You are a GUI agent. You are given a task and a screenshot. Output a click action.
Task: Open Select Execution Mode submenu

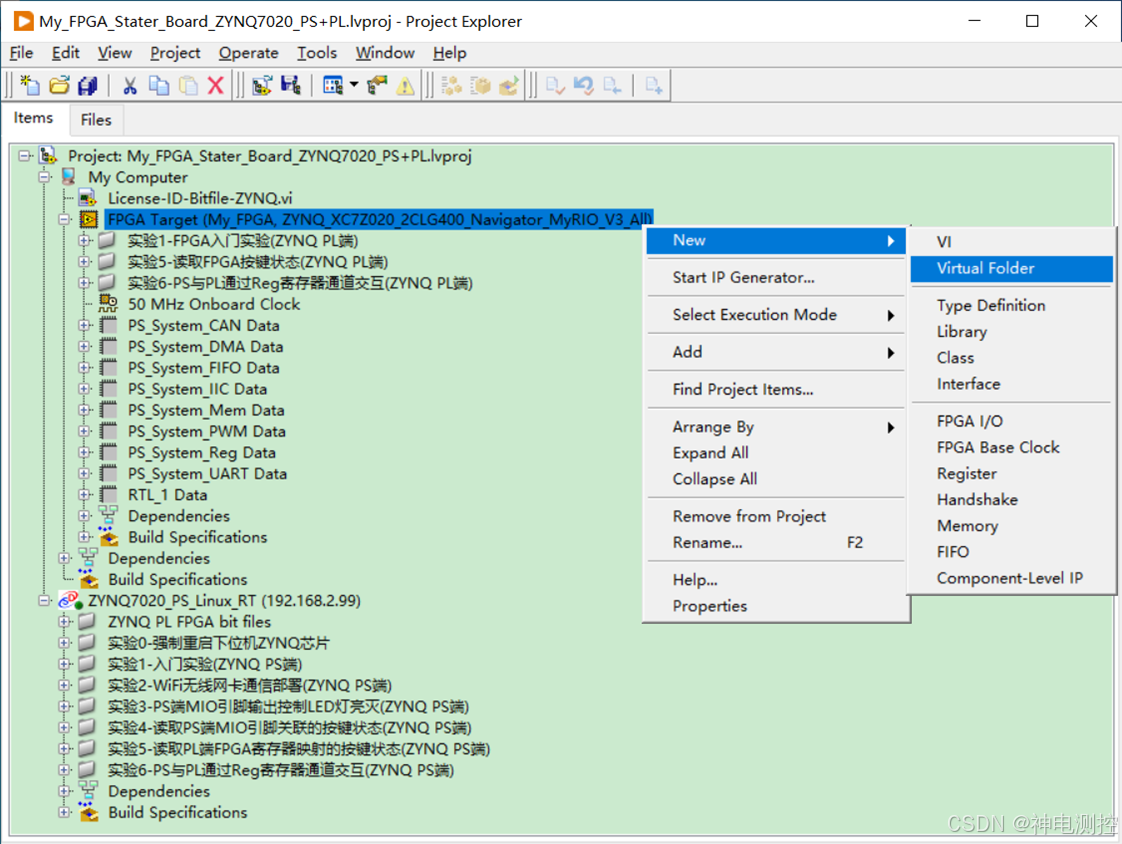(776, 314)
